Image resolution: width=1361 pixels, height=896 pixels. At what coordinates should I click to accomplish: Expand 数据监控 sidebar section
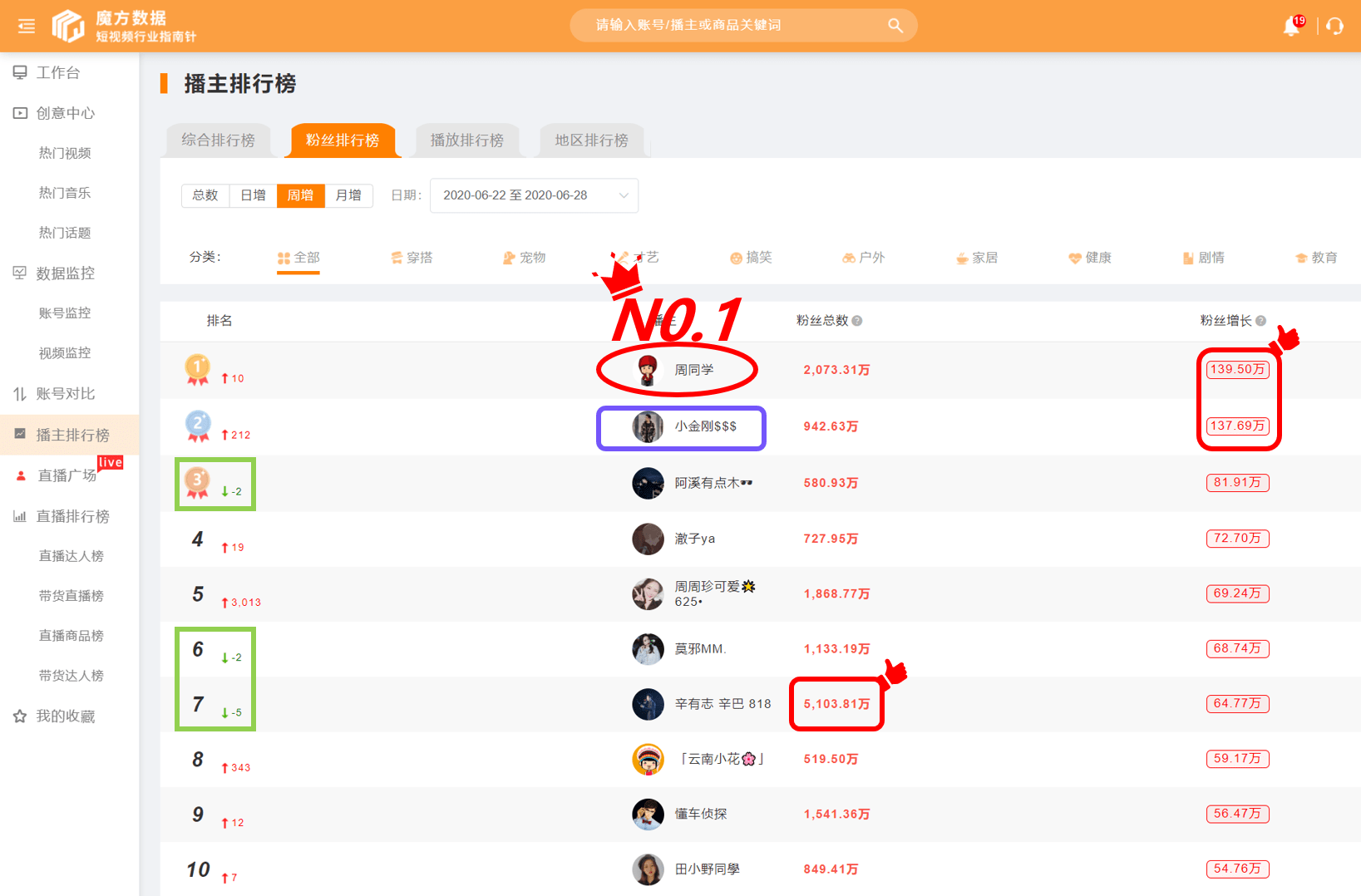65,273
